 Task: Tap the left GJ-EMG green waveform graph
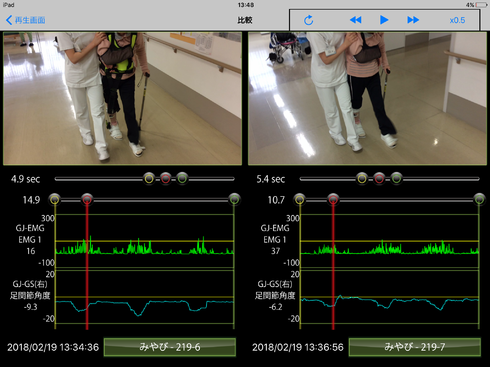click(144, 241)
